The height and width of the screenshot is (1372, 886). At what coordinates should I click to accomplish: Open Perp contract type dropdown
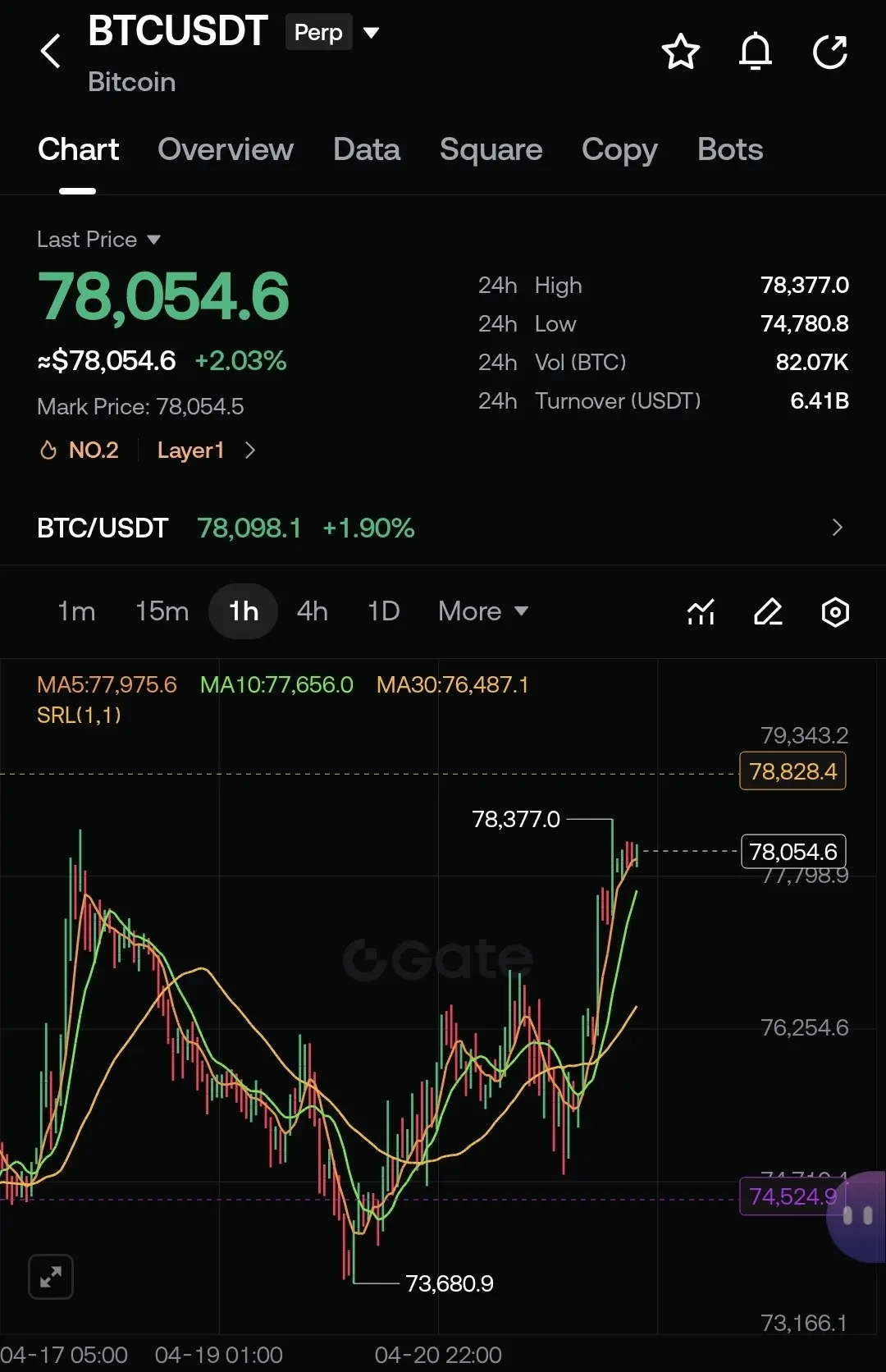[371, 33]
